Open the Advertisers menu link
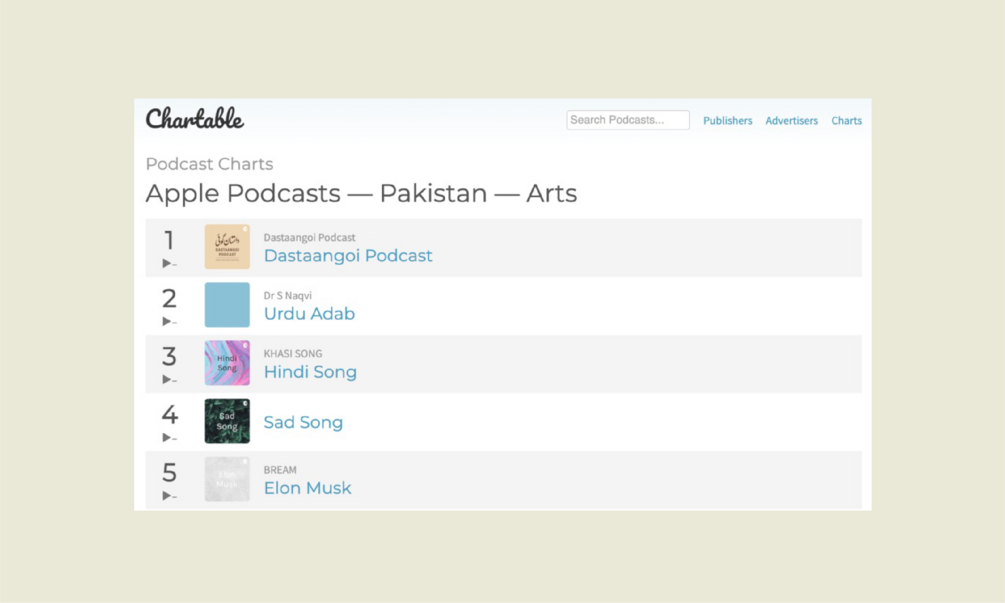 pos(791,121)
